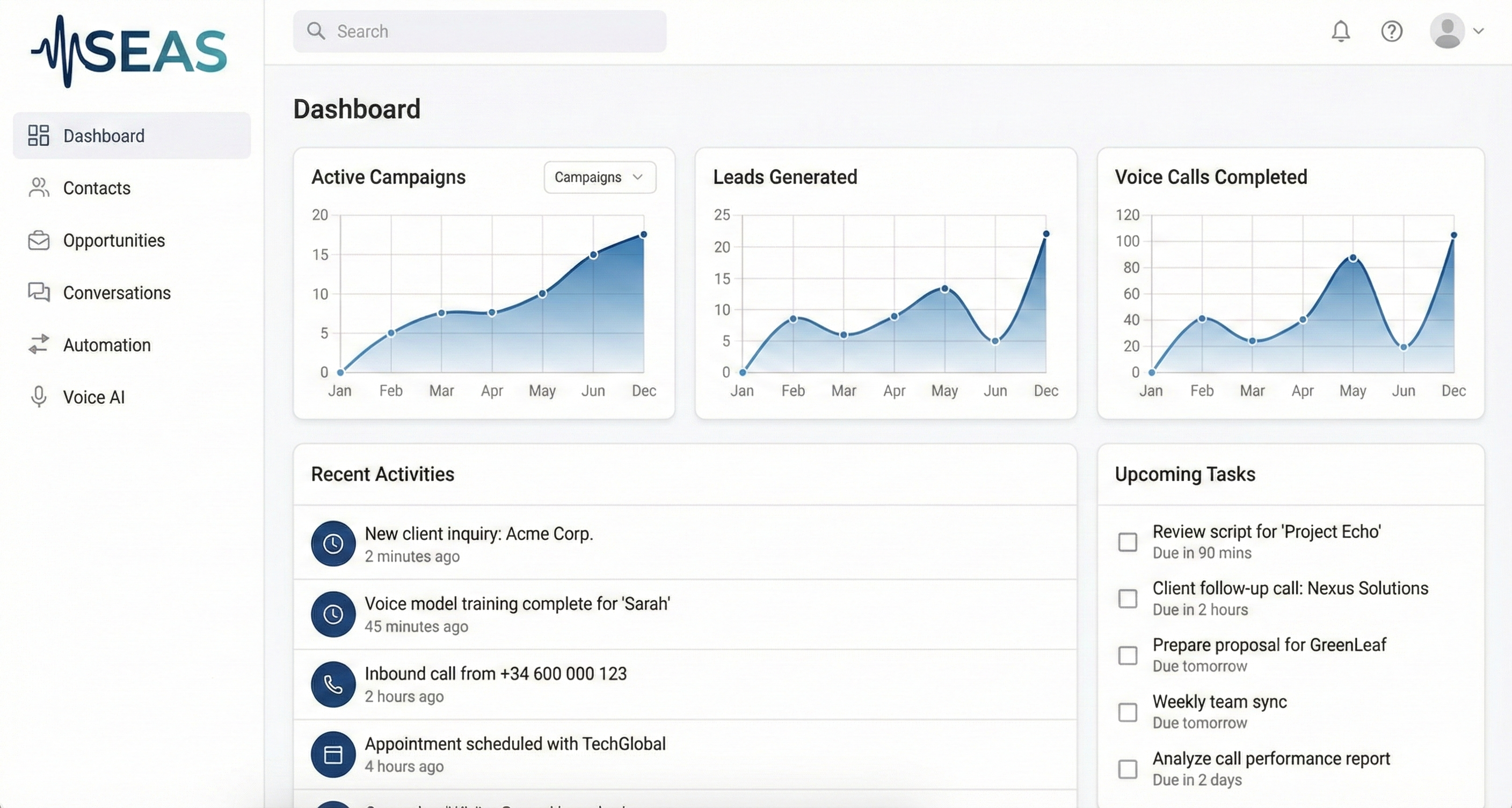This screenshot has width=1512, height=808.
Task: Check the 'Review script for Project Echo' task
Action: click(x=1128, y=542)
